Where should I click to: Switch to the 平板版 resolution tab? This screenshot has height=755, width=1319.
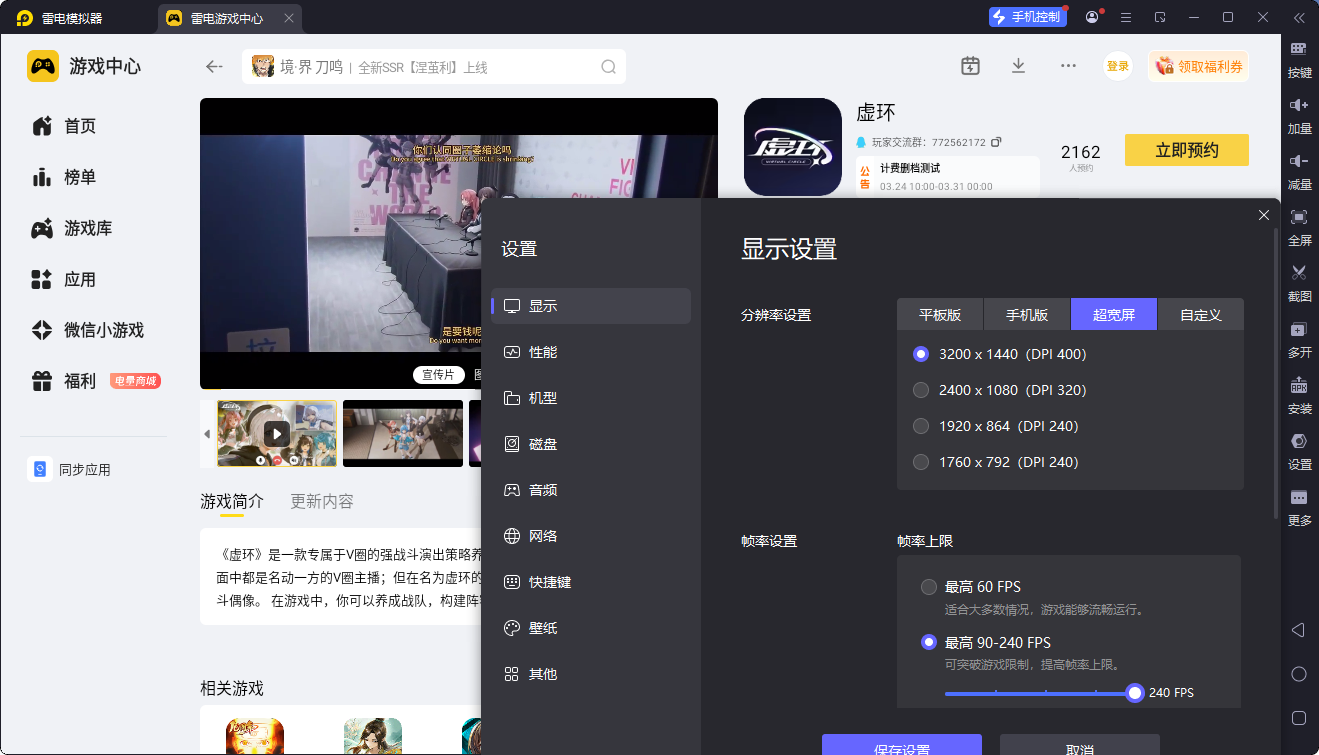coord(940,315)
